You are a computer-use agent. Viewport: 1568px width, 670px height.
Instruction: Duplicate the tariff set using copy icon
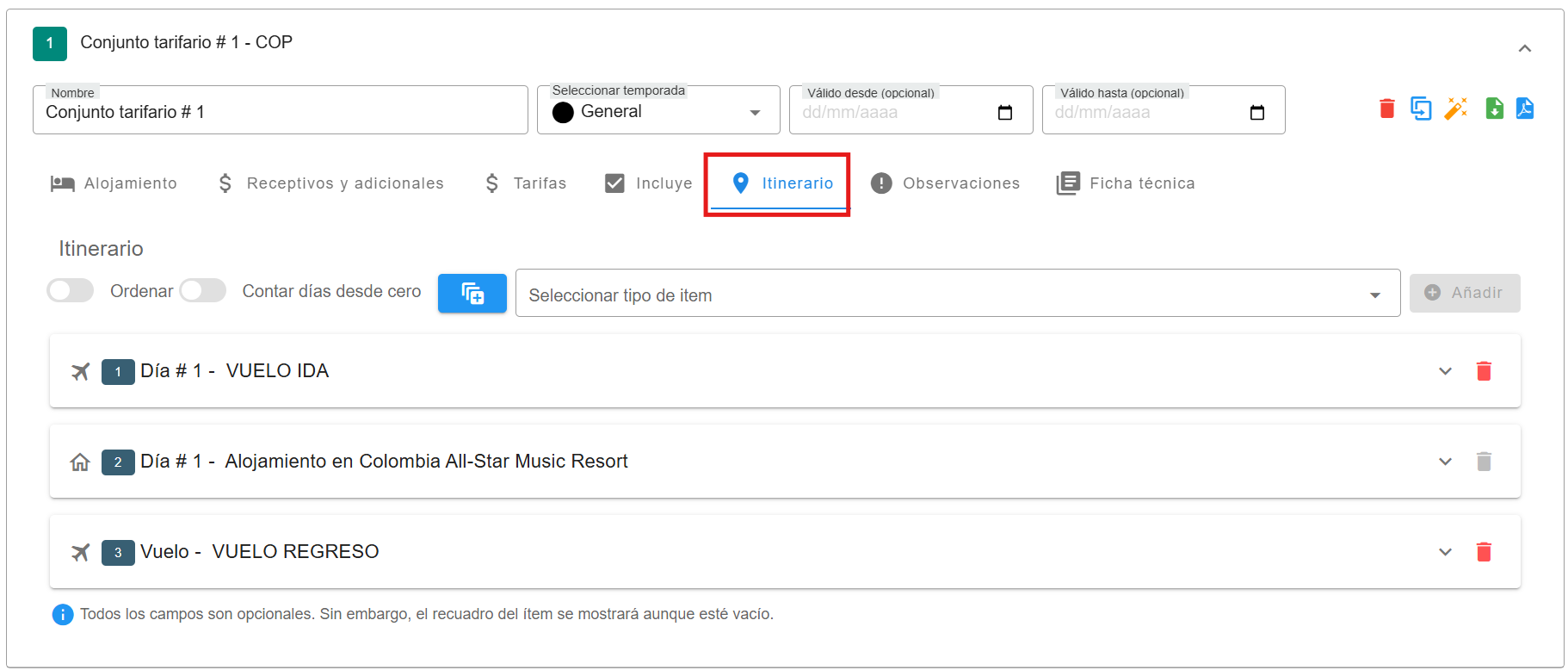(x=1421, y=109)
